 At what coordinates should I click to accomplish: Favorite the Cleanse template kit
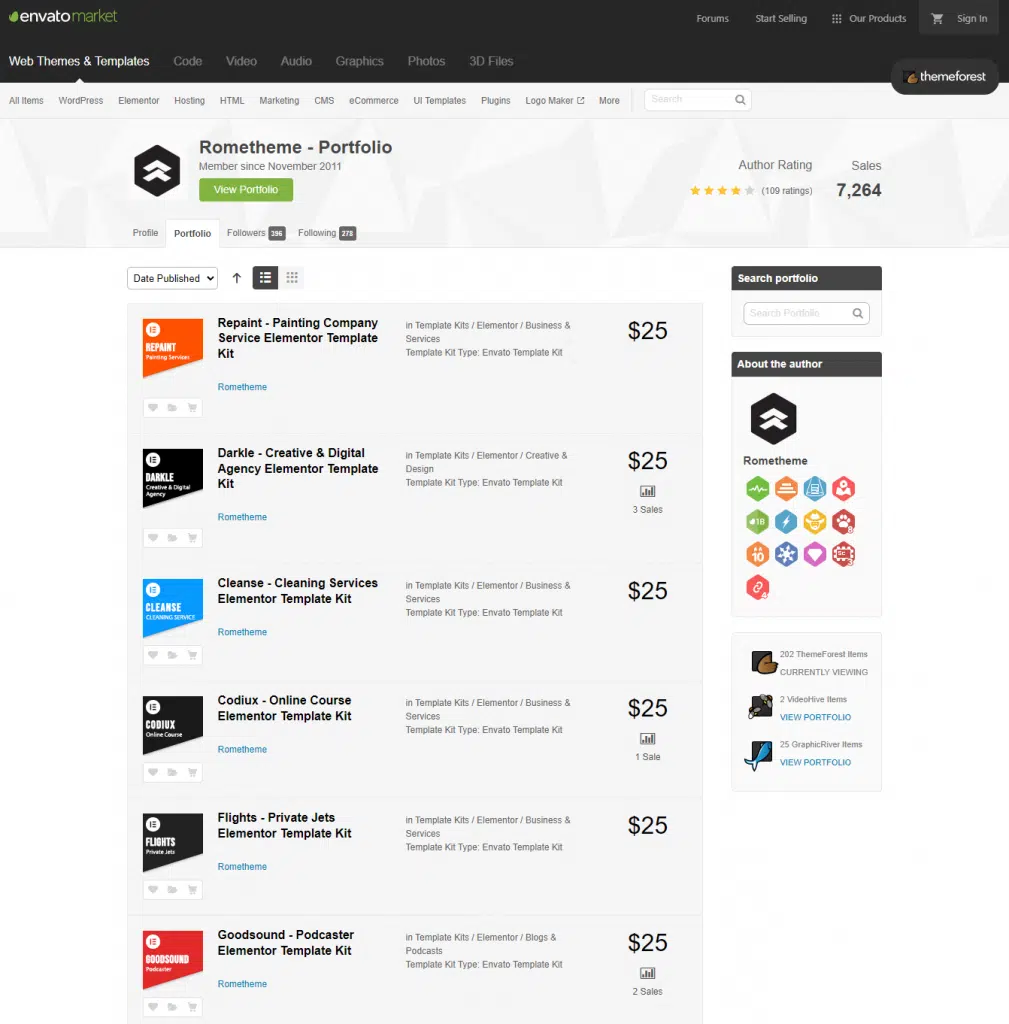tap(153, 655)
